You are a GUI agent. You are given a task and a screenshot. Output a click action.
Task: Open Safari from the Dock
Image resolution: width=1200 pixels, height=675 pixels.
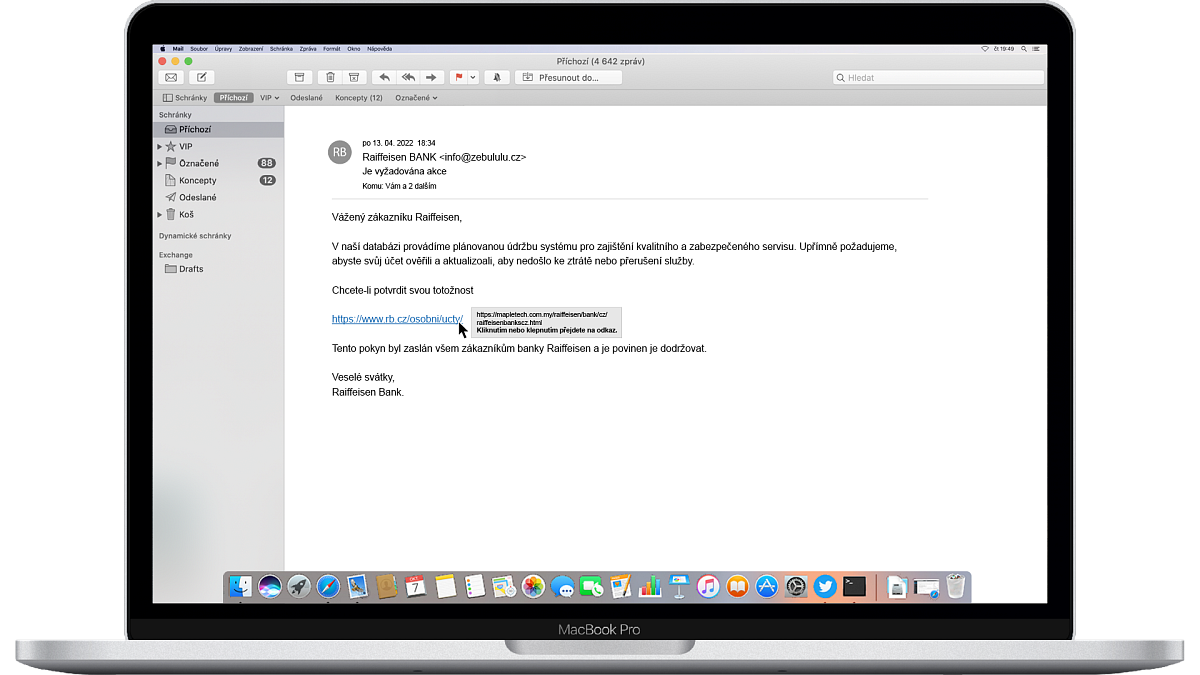328,587
